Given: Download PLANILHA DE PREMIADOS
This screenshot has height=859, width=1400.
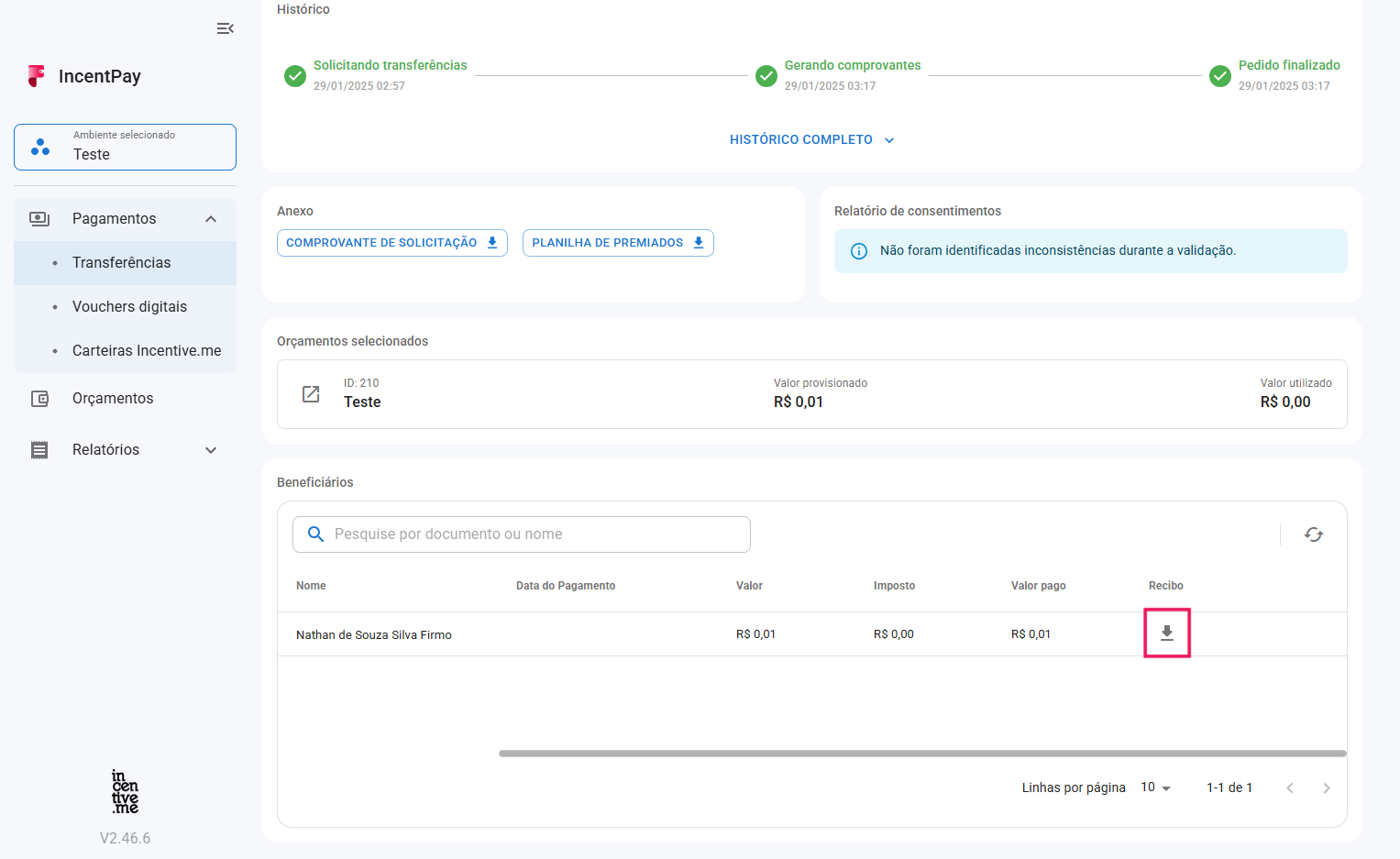Looking at the screenshot, I should pos(618,243).
